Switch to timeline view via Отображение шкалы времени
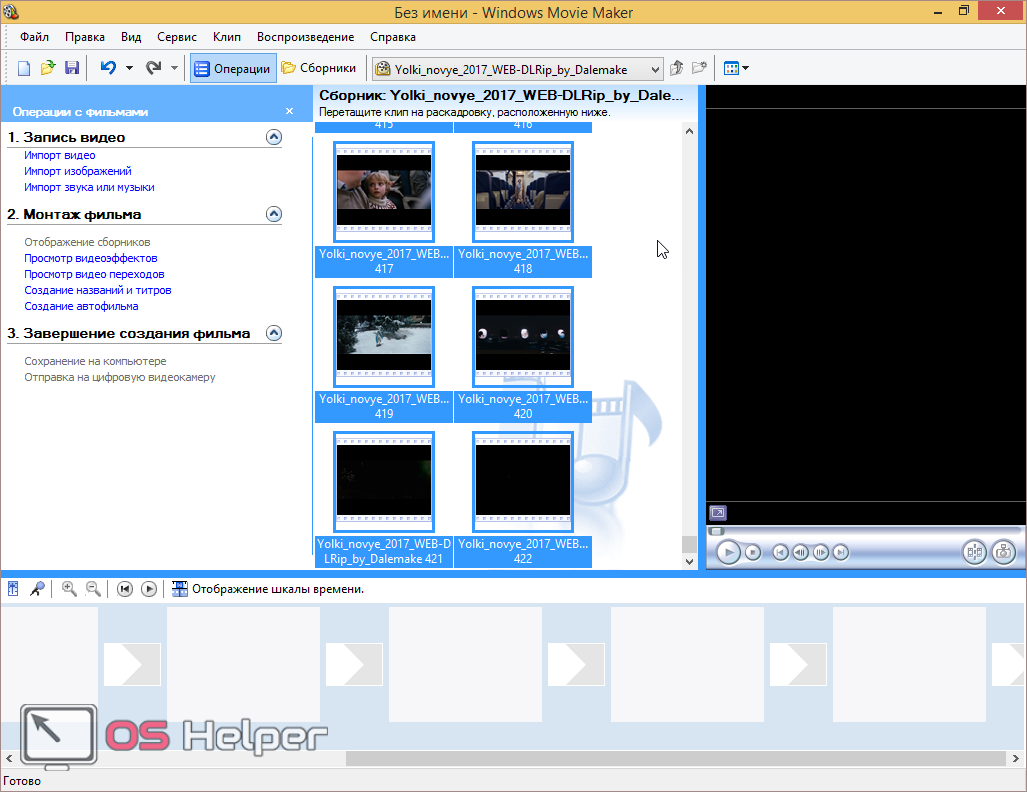The height and width of the screenshot is (792, 1027). pos(268,589)
